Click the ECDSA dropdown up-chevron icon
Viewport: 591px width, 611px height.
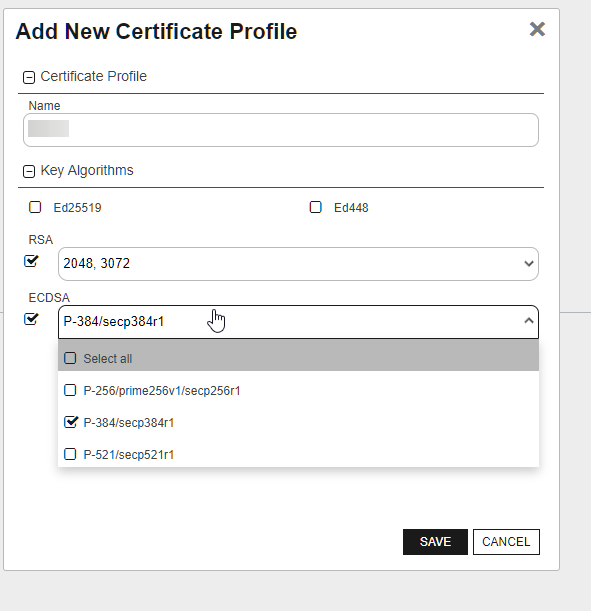(529, 321)
